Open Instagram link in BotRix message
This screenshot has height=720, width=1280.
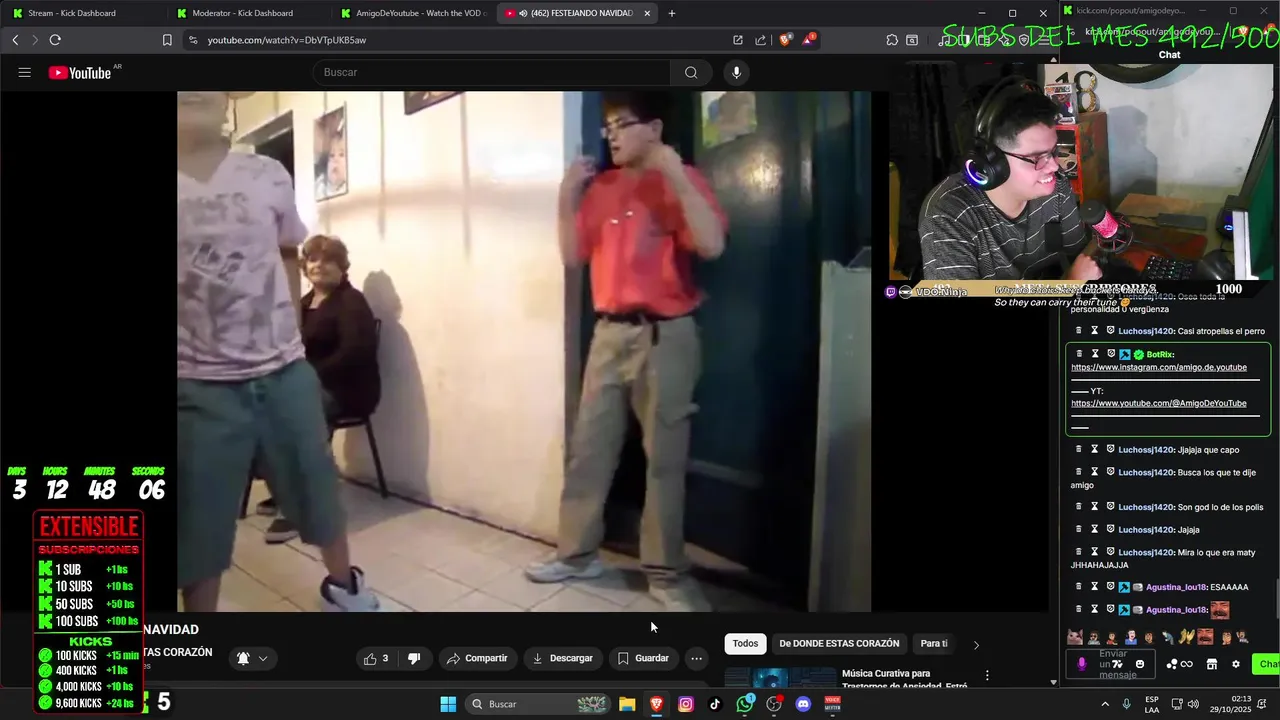click(1159, 367)
